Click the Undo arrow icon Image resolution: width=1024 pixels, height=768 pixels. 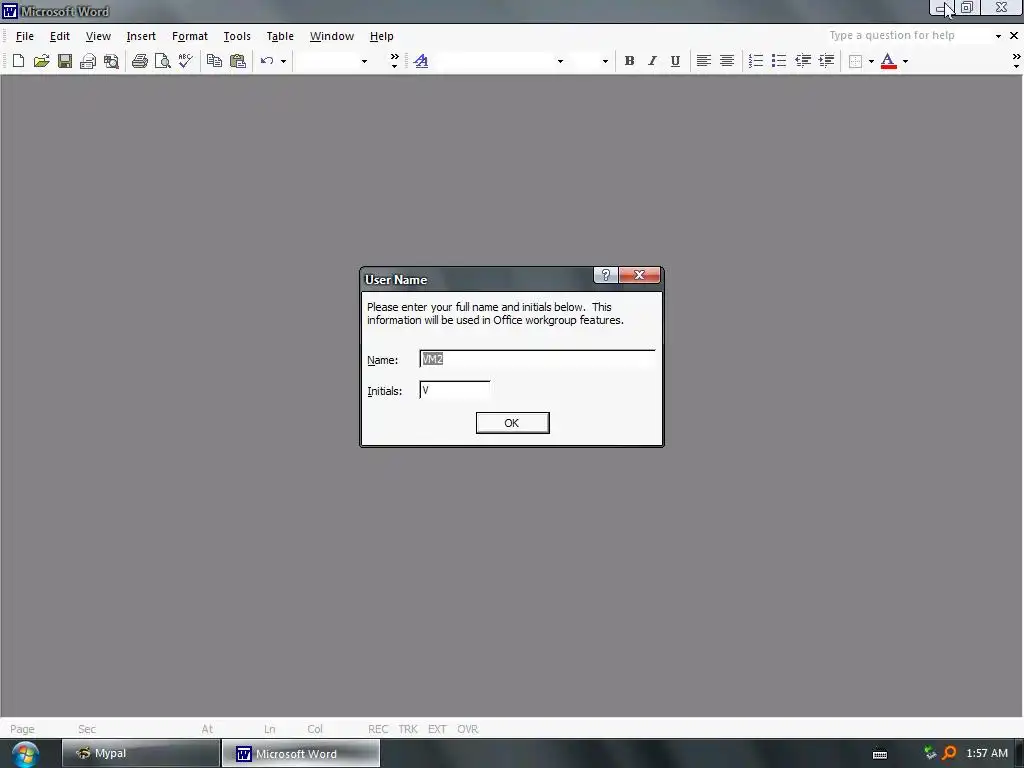coord(266,61)
